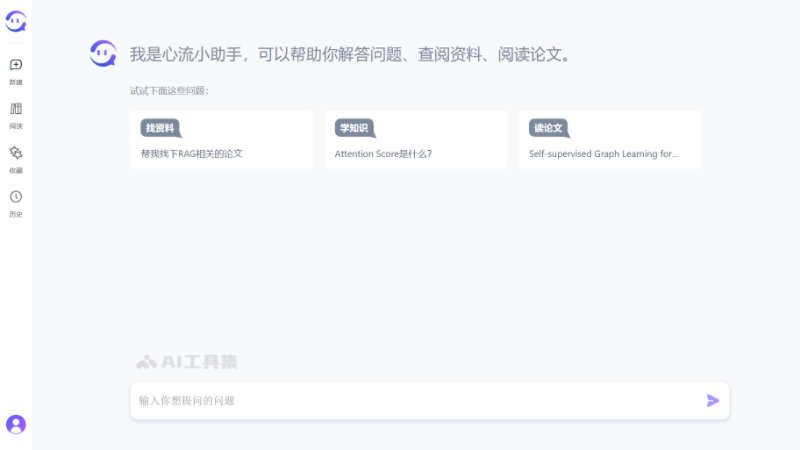Click the 历史 text label in sidebar
Image resolution: width=800 pixels, height=450 pixels.
pos(16,214)
